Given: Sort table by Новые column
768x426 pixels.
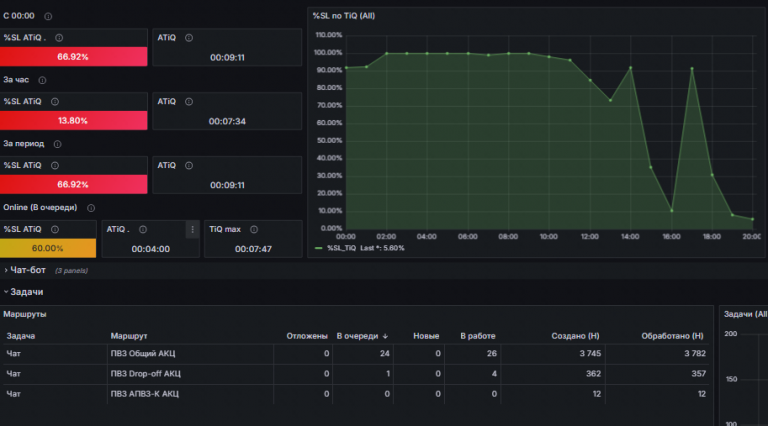Looking at the screenshot, I should point(426,336).
